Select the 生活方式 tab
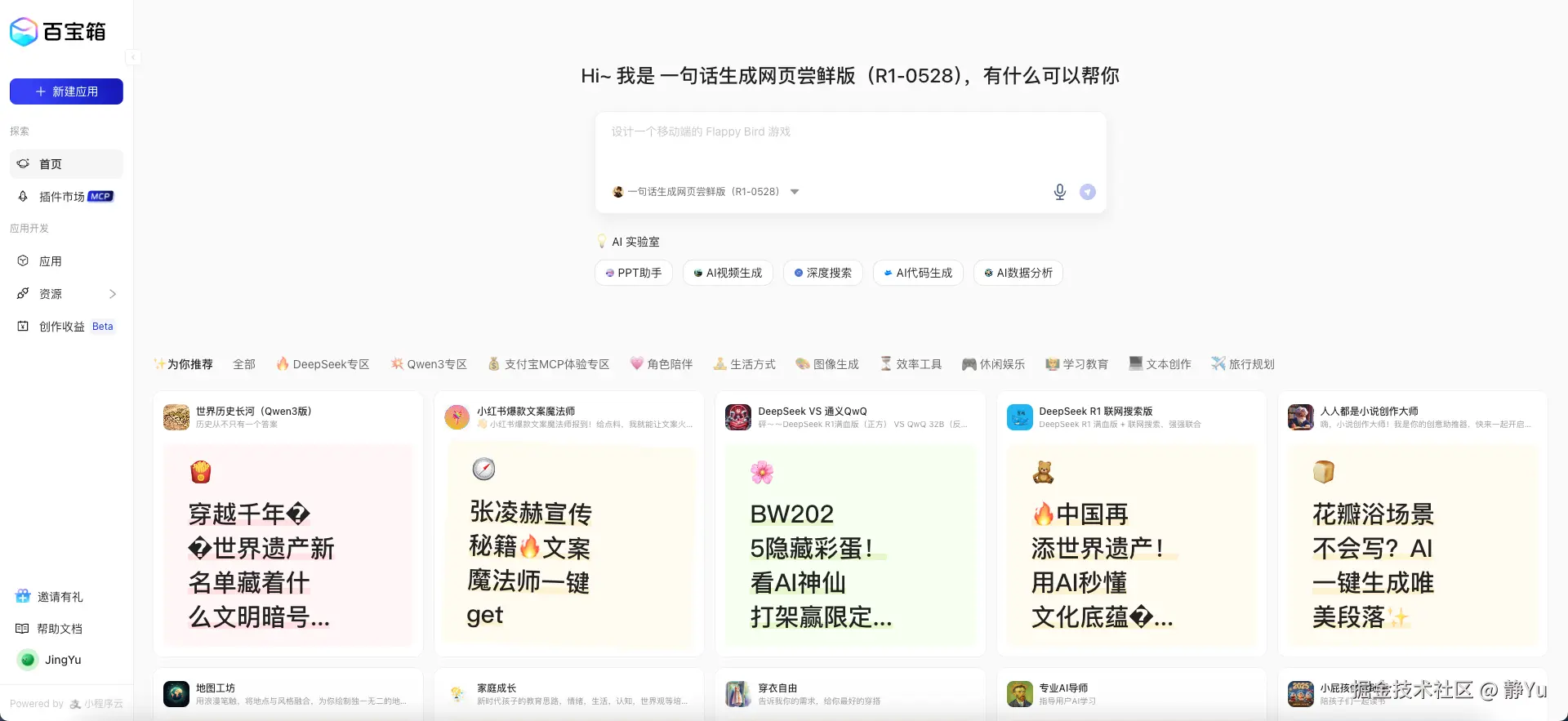The height and width of the screenshot is (721, 1568). 744,364
